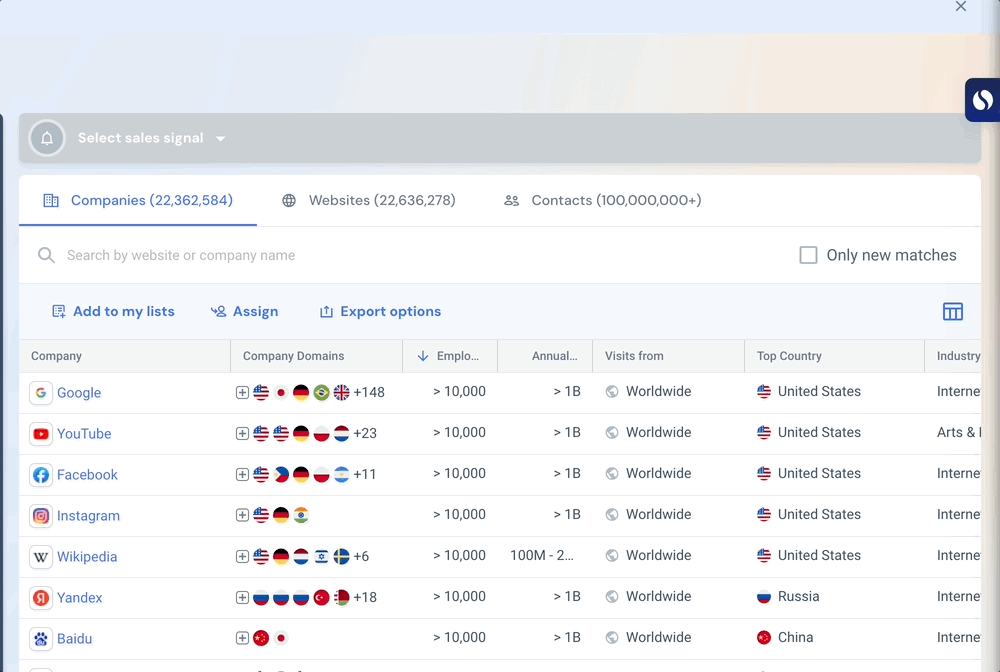Click the Google favicon in the company list
This screenshot has height=672, width=1000.
point(40,392)
